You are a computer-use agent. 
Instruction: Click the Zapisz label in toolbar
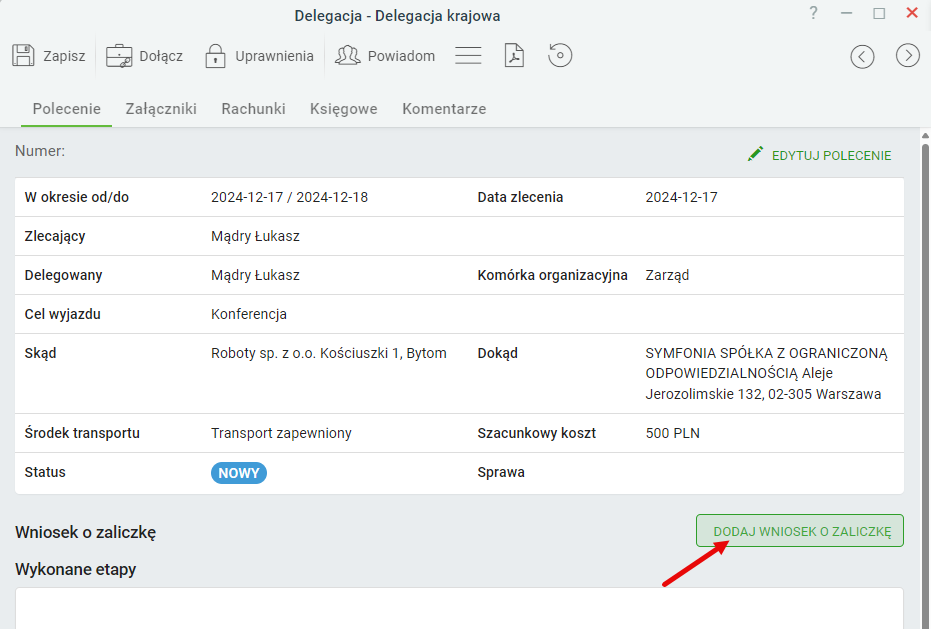(64, 56)
